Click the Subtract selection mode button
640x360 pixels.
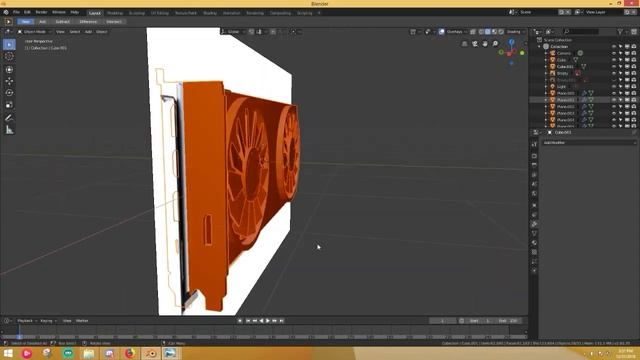[62, 22]
